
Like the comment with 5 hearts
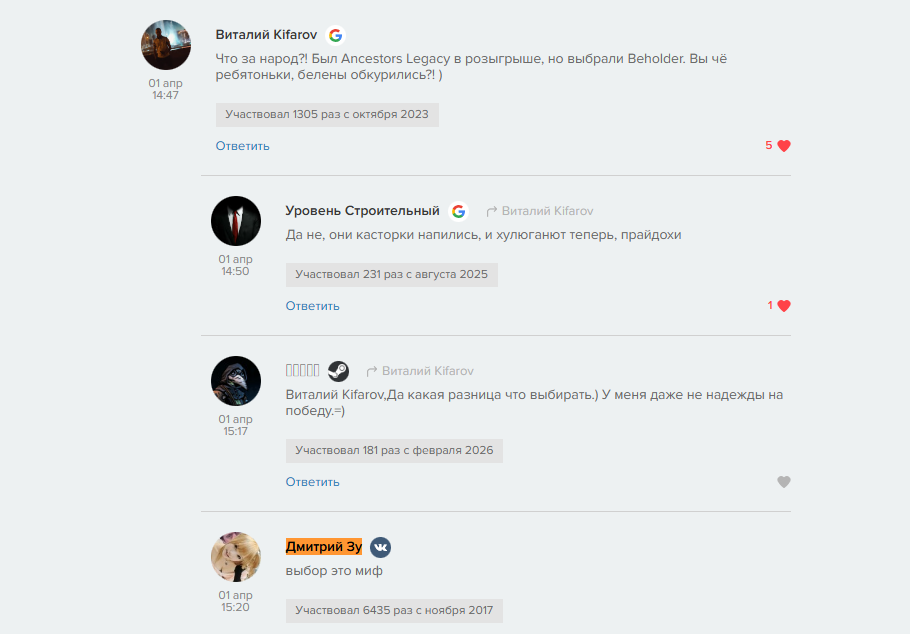pyautogui.click(x=783, y=146)
